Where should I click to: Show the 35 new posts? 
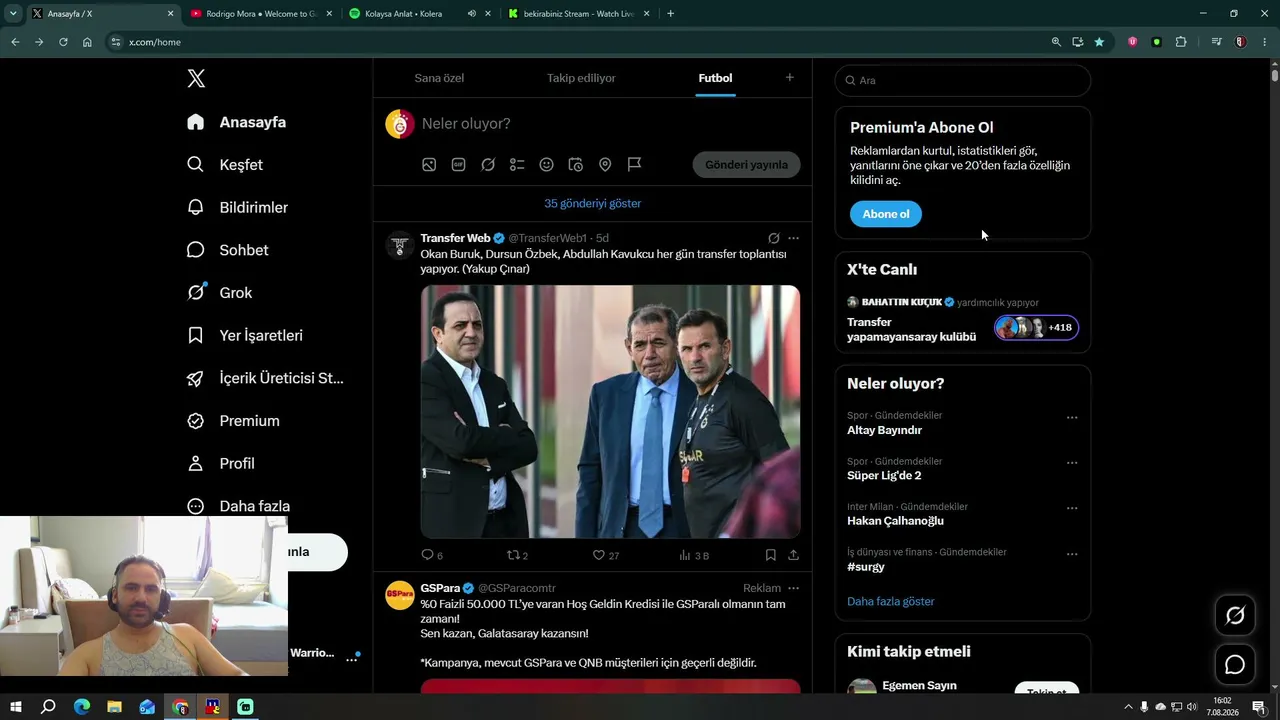coord(593,203)
